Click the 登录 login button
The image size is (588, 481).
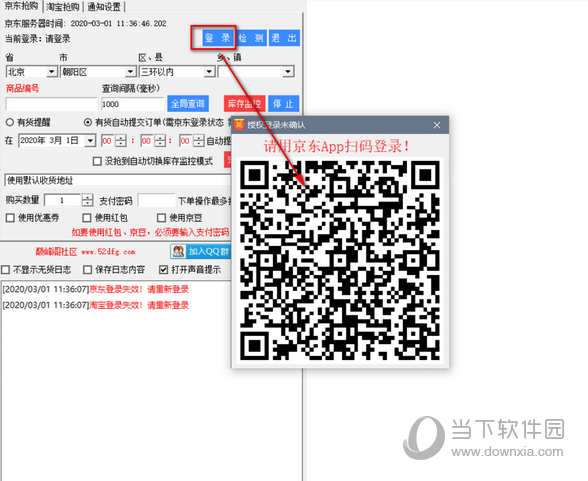pyautogui.click(x=217, y=38)
